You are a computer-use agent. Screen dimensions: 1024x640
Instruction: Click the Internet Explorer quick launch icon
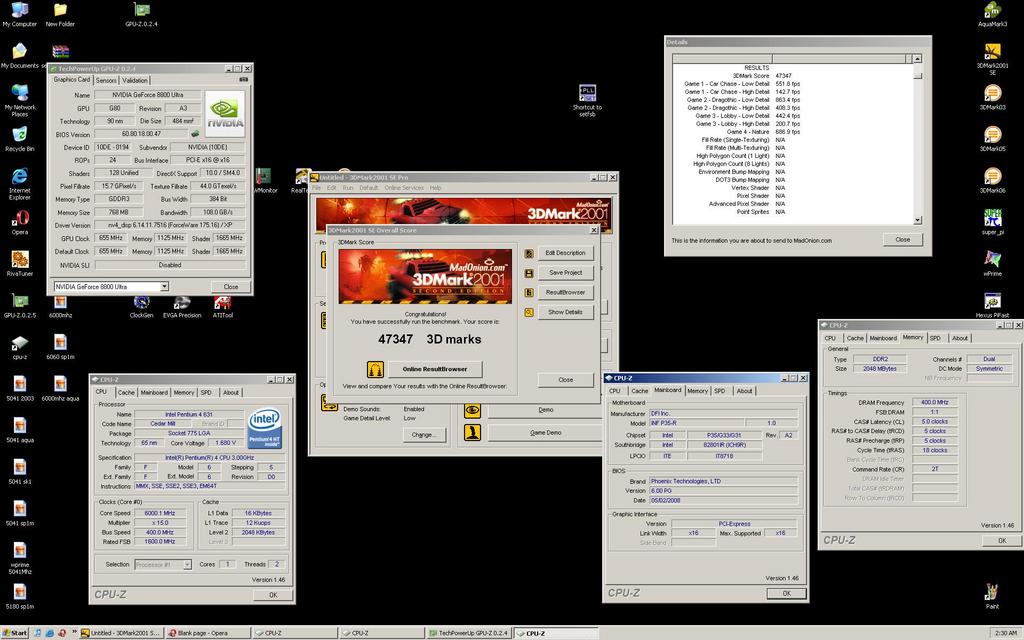click(50, 633)
